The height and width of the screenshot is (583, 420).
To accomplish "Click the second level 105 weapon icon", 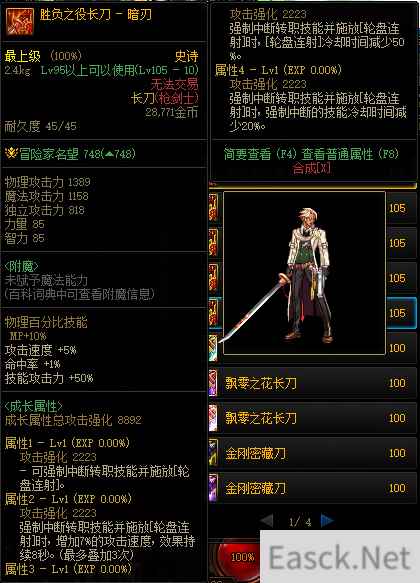I will click(x=215, y=243).
